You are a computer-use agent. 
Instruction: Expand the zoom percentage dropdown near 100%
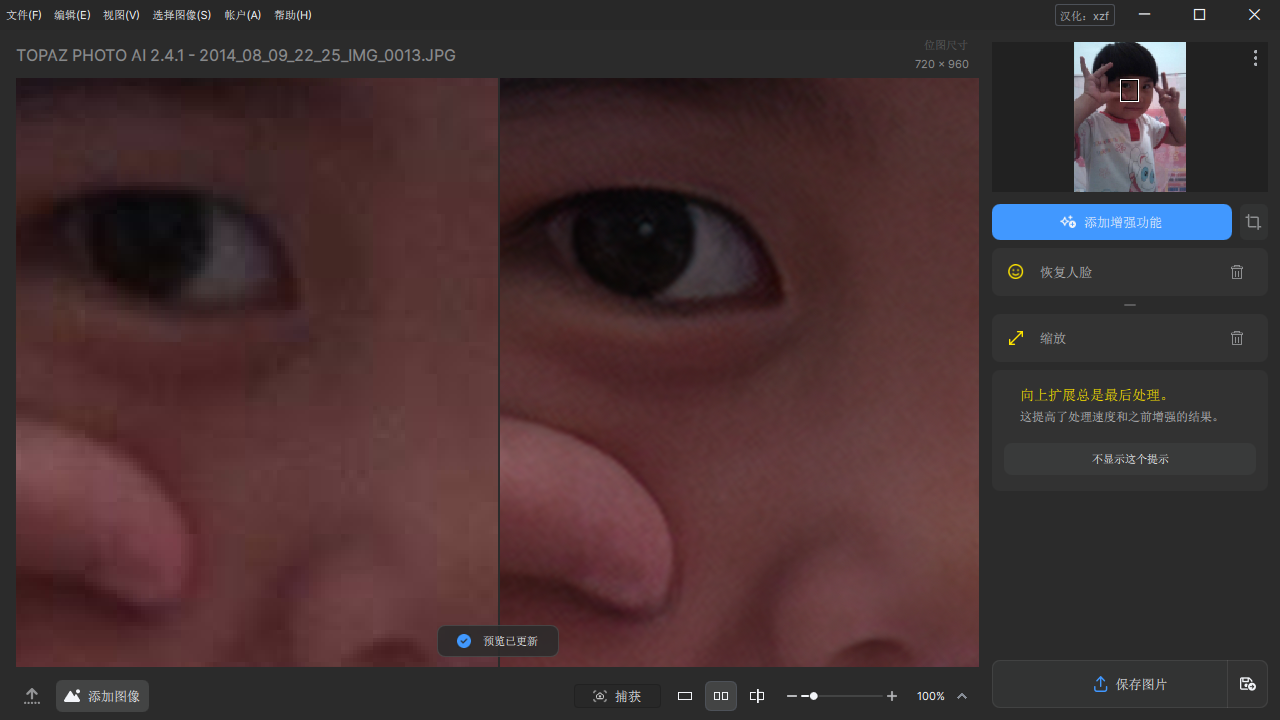pyautogui.click(x=961, y=695)
